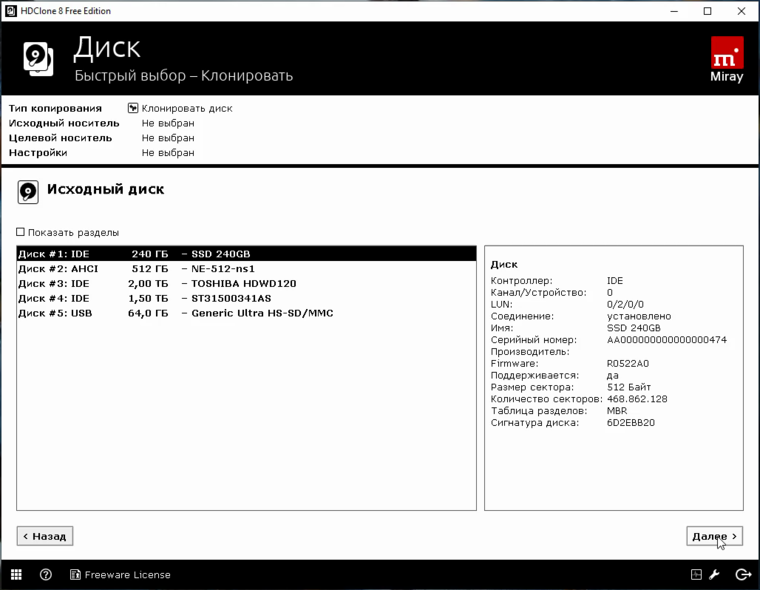Click the 1,50 ТБ size cell
This screenshot has height=590, width=760.
(148, 298)
